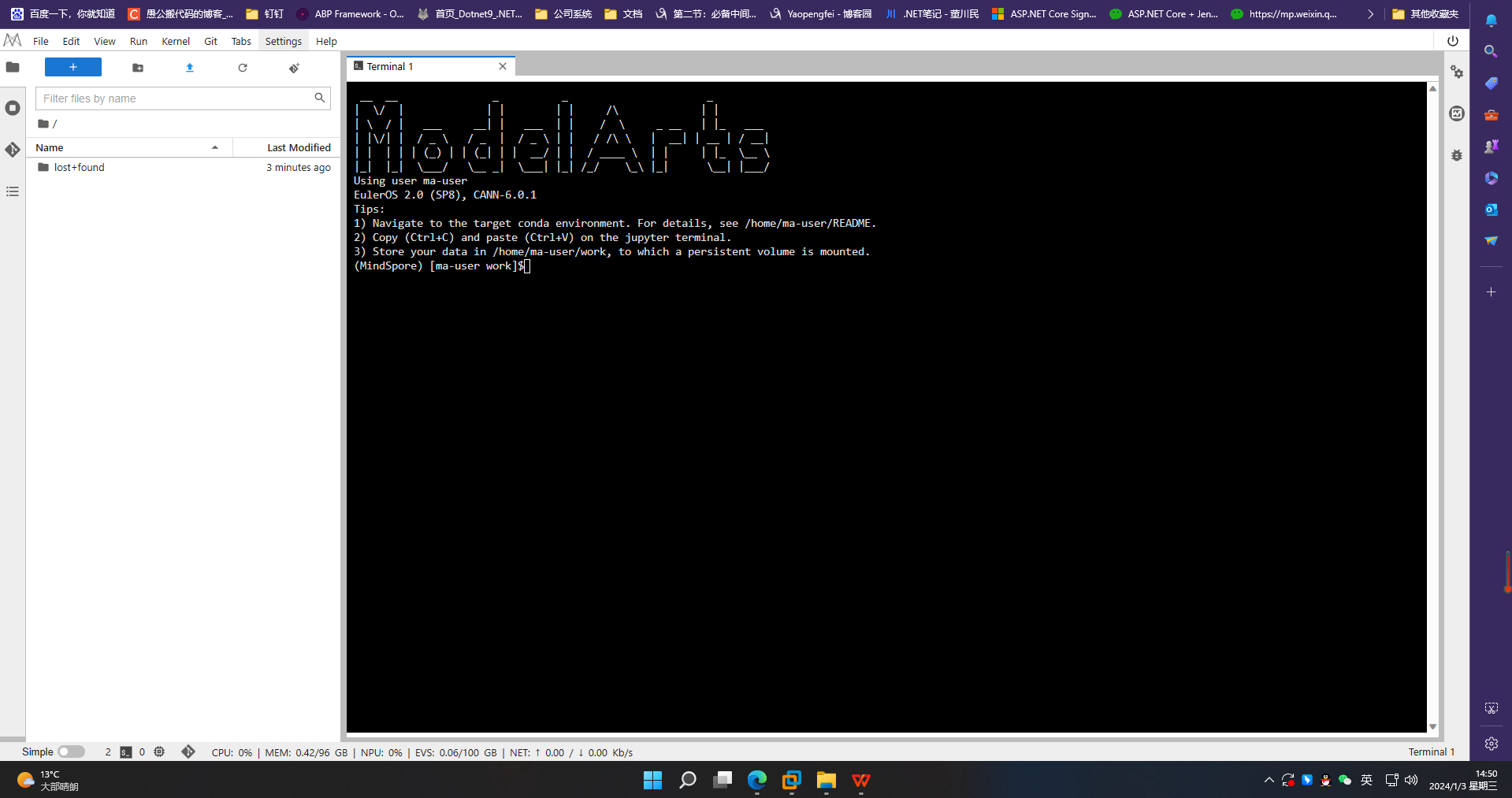Open Edge sidebar shopping tag
Viewport: 1512px width, 798px height.
(x=1491, y=83)
